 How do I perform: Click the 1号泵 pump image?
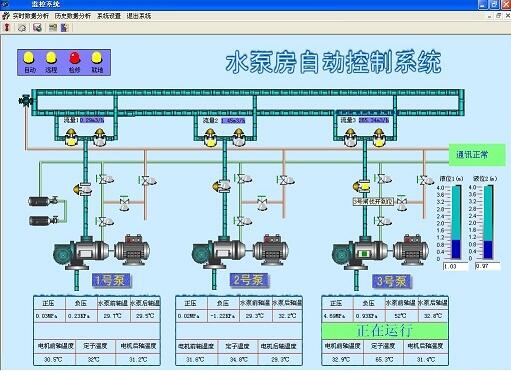pos(81,252)
